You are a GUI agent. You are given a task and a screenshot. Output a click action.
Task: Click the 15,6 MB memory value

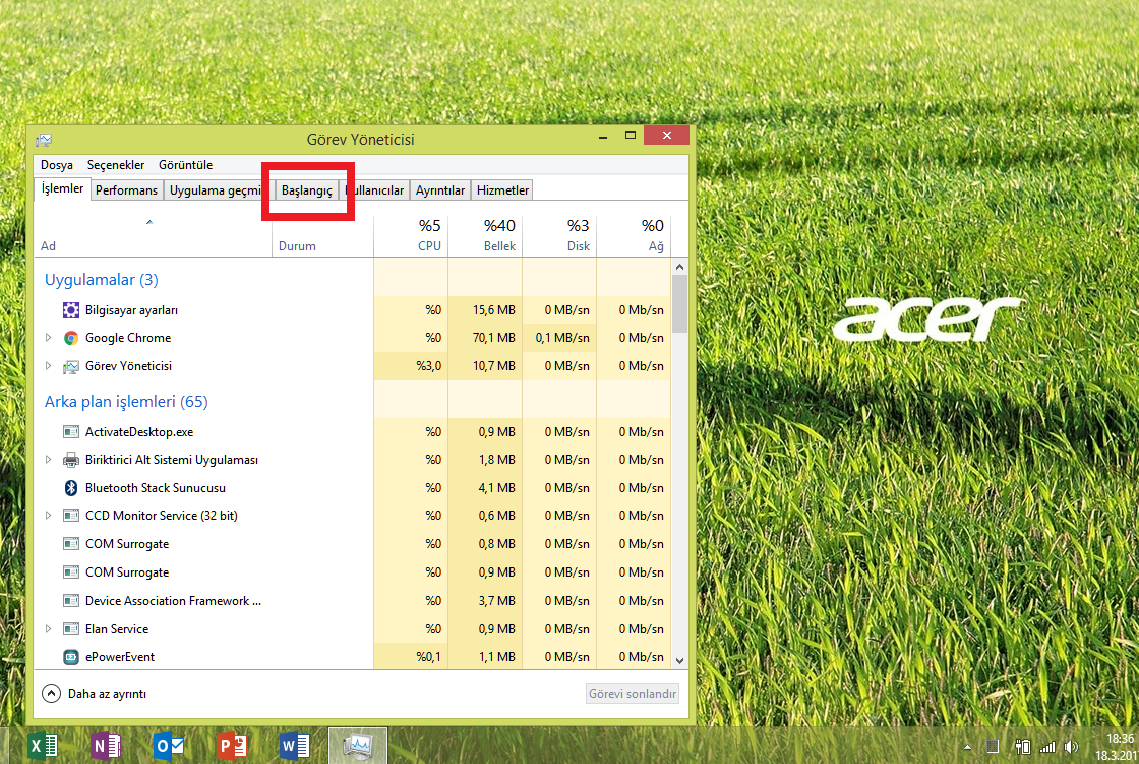[494, 310]
